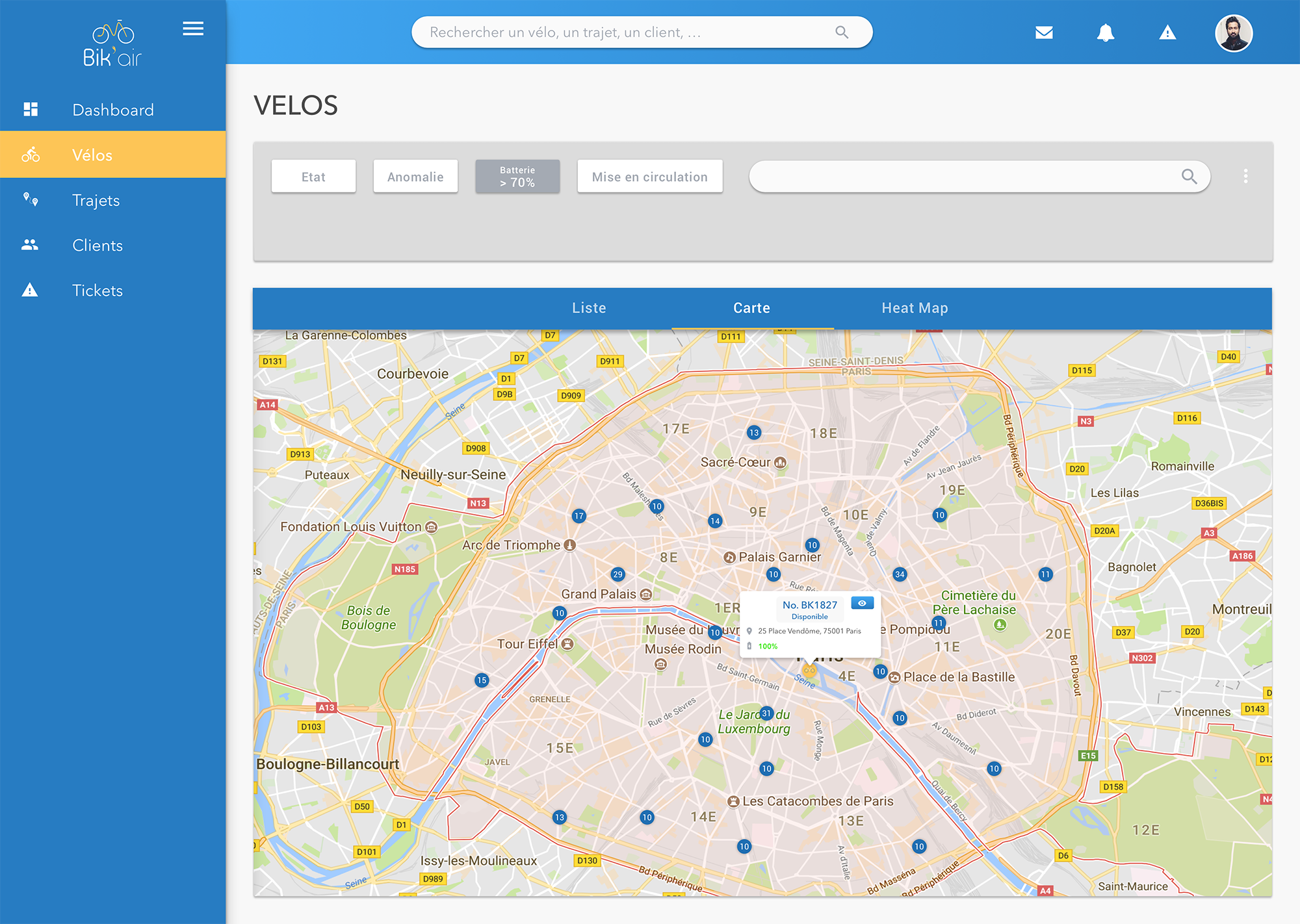This screenshot has height=924, width=1300.
Task: Click cluster 13 near Issy-les-Moulineaux
Action: 560,817
